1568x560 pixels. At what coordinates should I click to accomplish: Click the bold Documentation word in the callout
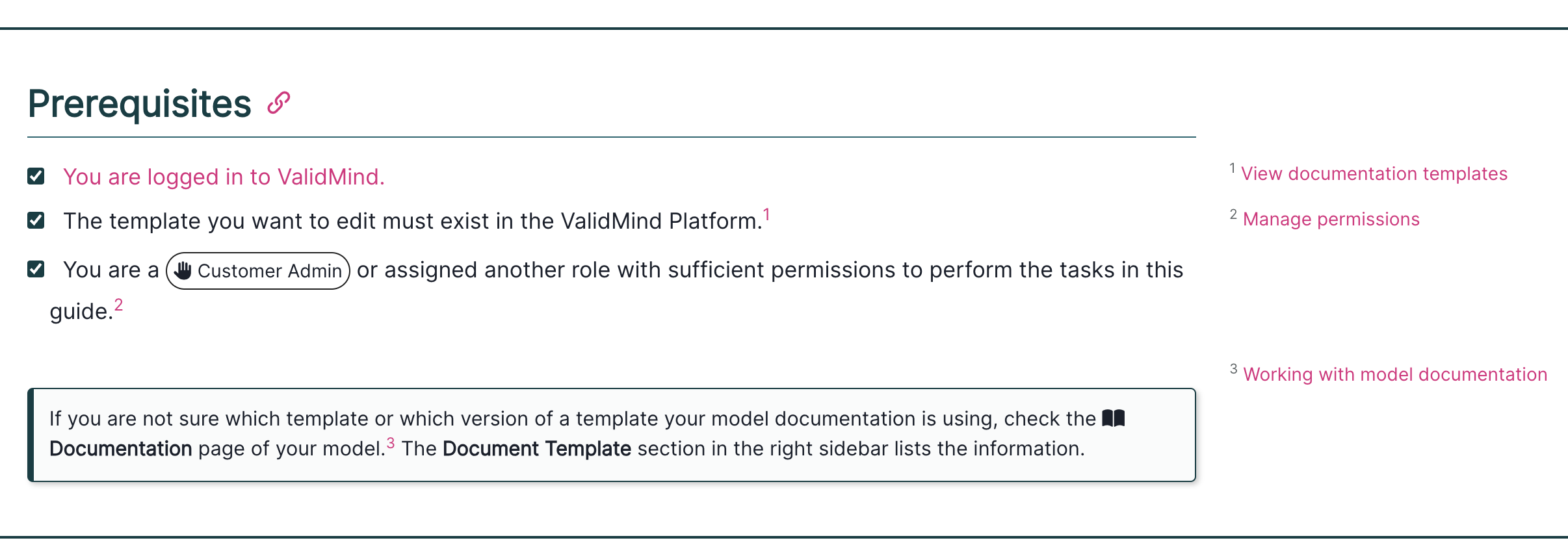120,449
